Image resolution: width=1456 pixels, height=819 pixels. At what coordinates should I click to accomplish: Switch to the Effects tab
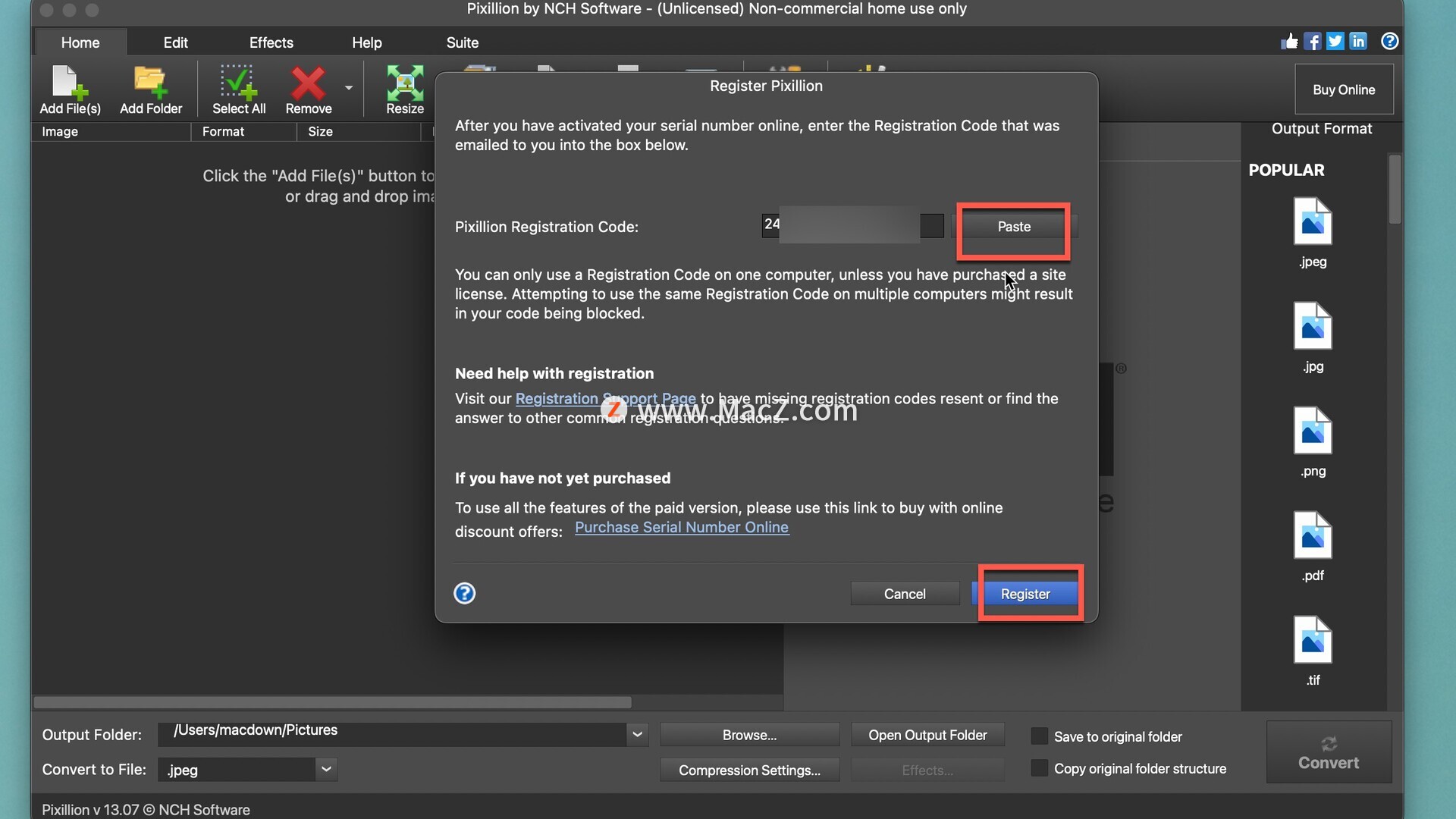271,42
